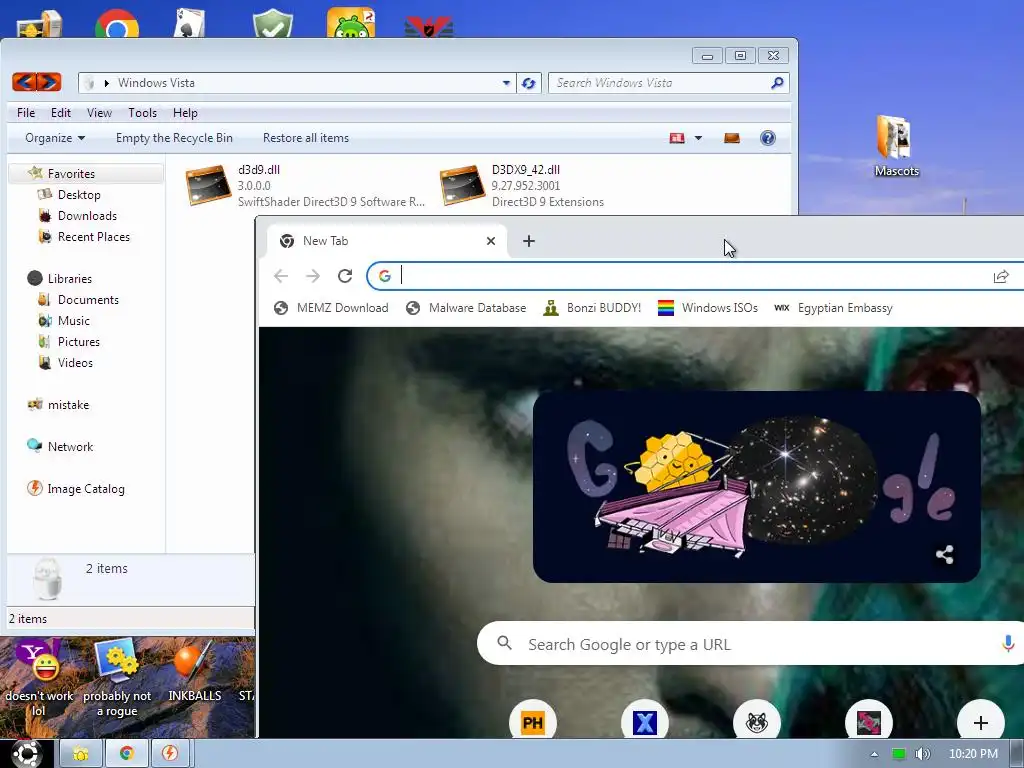
Task: Open the probably not a rogue desktop icon
Action: [117, 679]
